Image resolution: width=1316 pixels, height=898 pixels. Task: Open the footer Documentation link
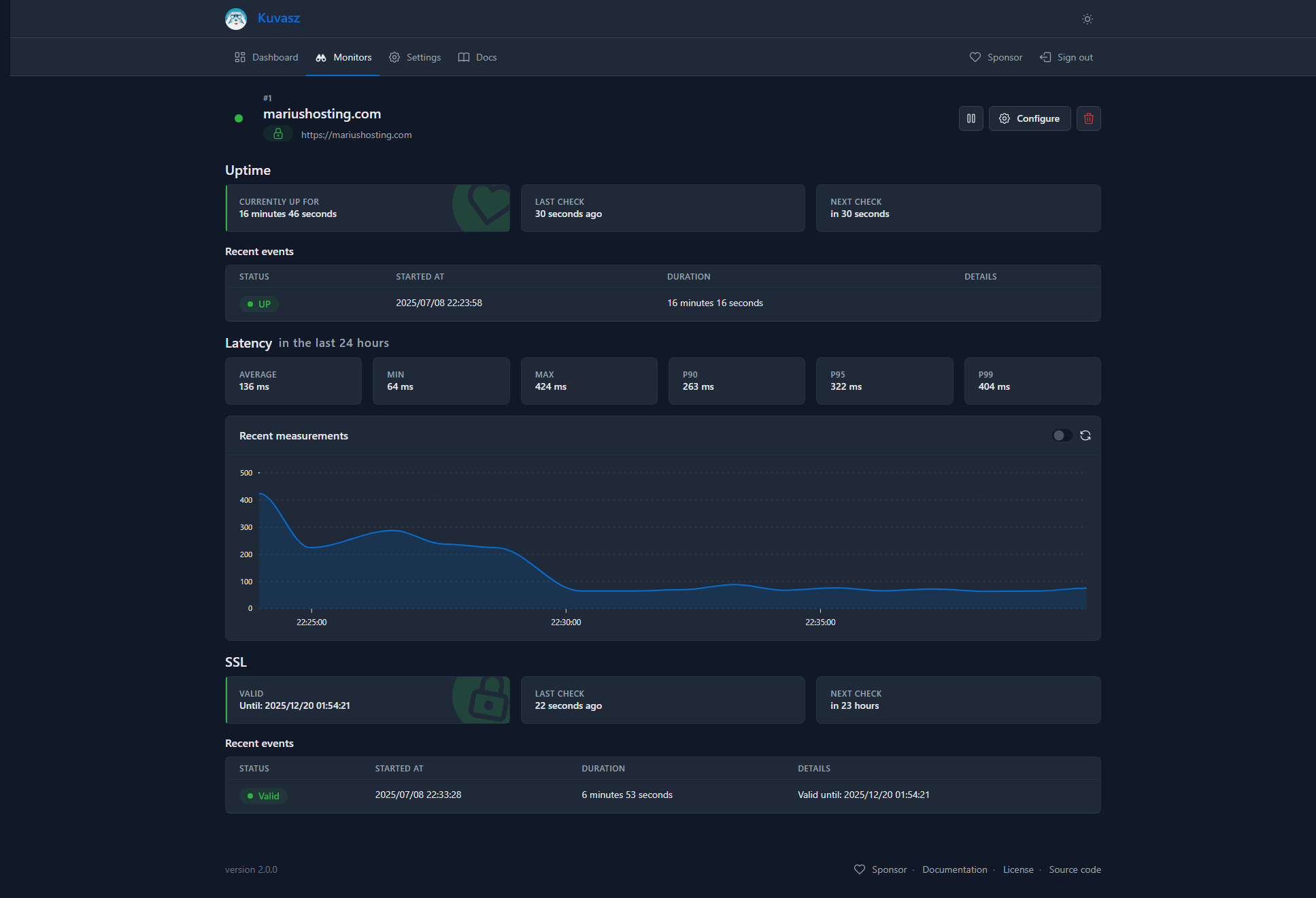[955, 869]
